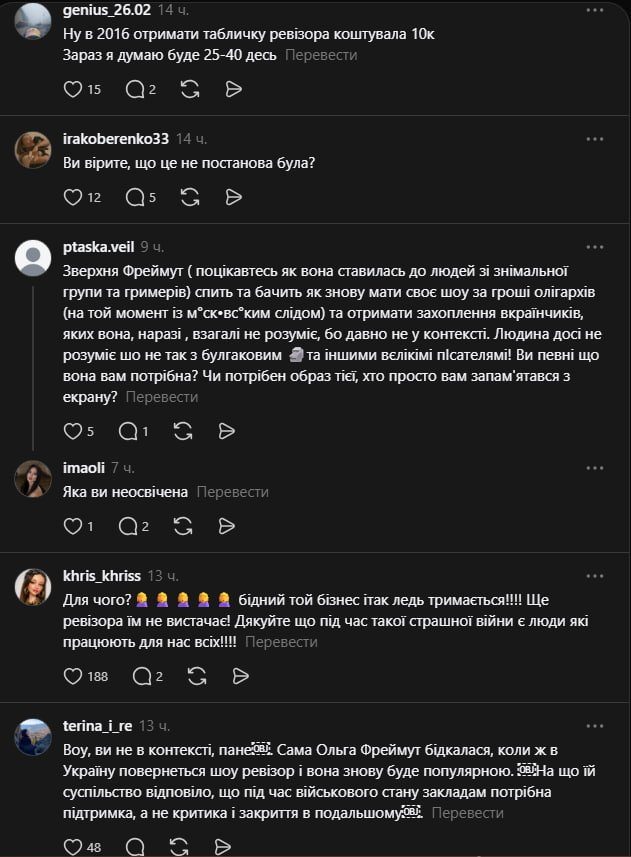The image size is (631, 857).
Task: Translate ptaska.veil's comment with Перевести
Action: pos(162,397)
